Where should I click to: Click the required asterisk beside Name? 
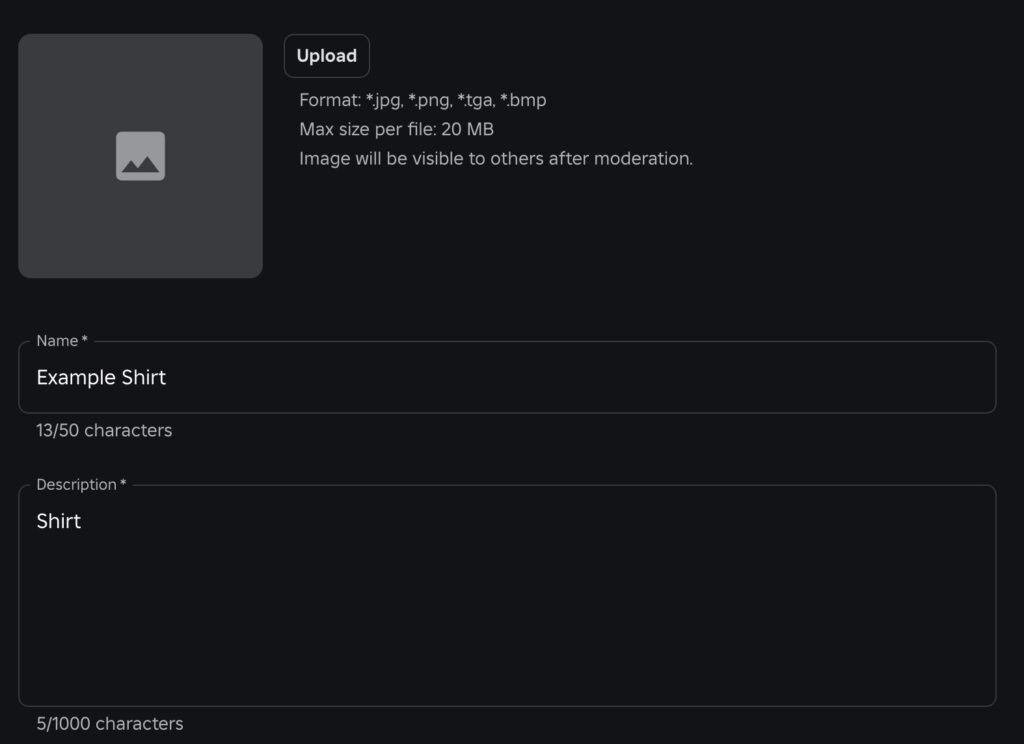tap(84, 340)
